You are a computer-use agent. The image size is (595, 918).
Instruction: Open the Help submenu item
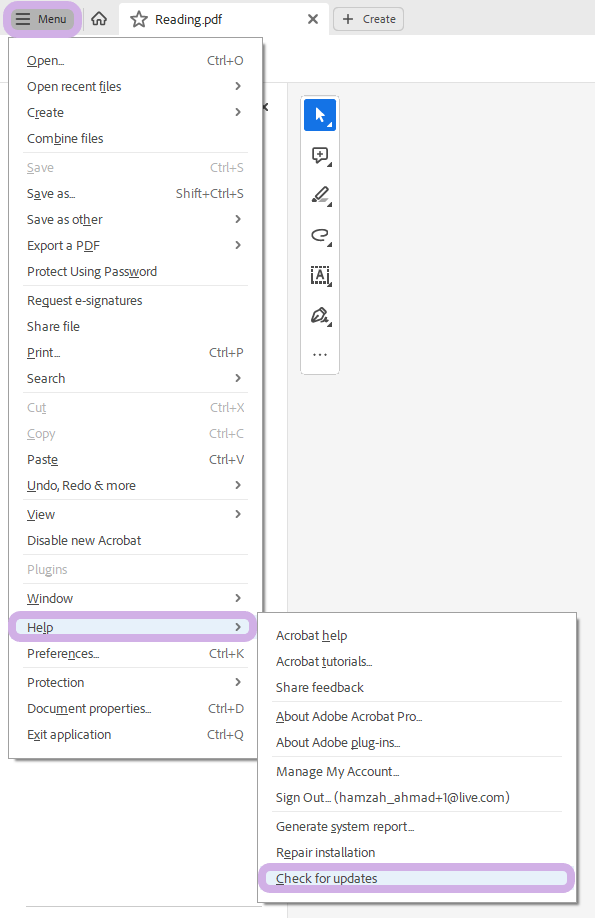point(133,628)
